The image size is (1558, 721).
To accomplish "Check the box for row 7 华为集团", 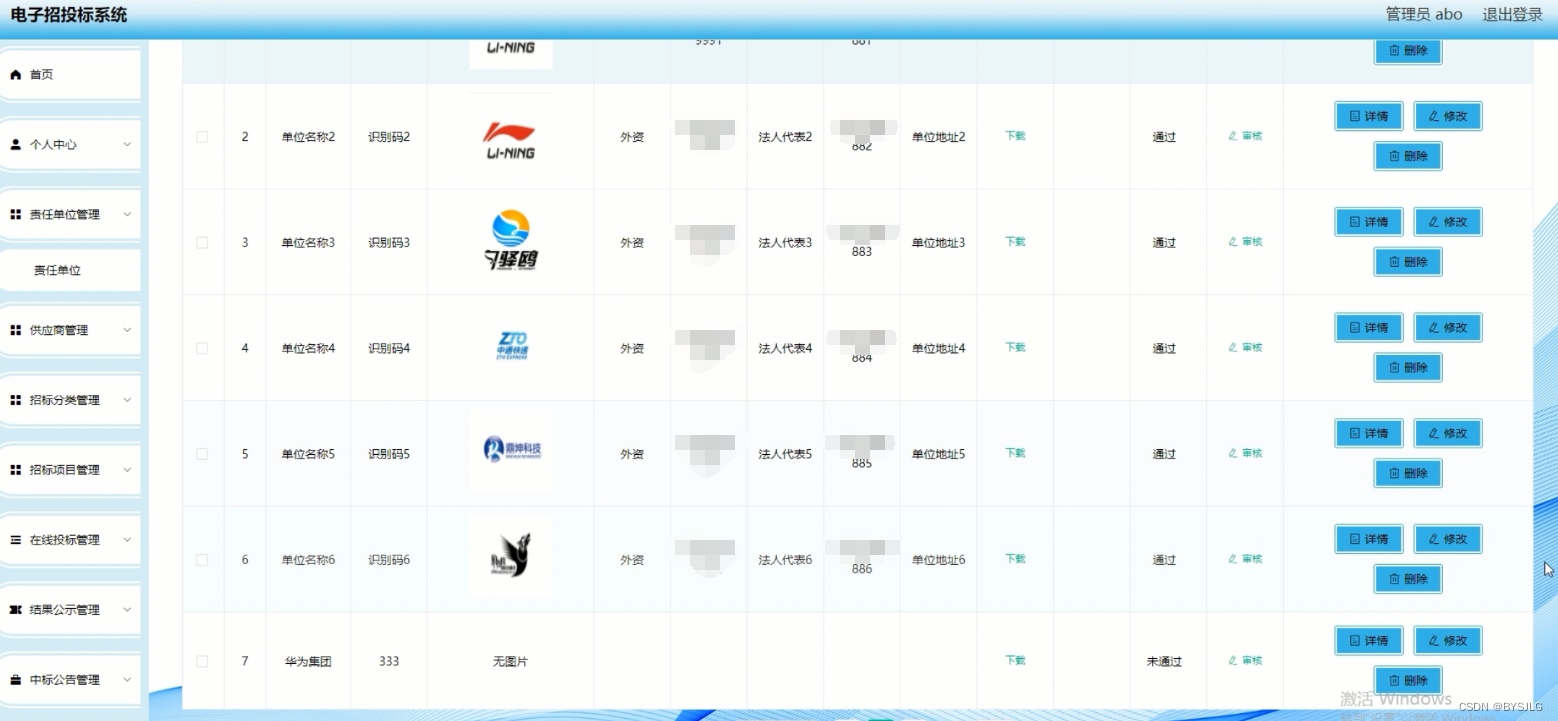I will tap(202, 662).
